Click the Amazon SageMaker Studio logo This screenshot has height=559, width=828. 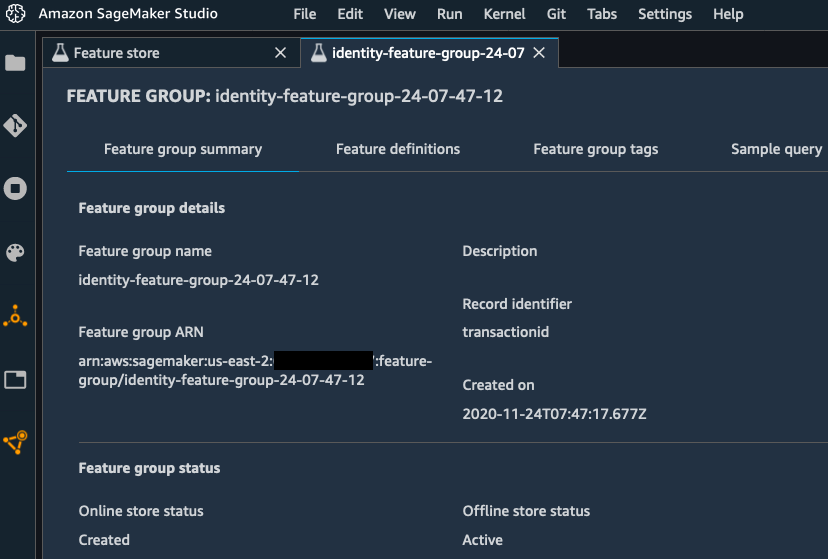(x=15, y=14)
